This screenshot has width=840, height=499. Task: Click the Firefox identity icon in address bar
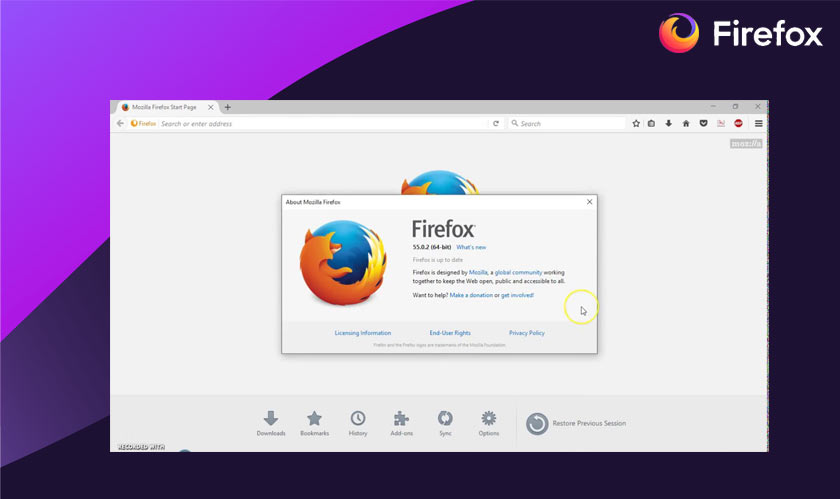point(143,123)
